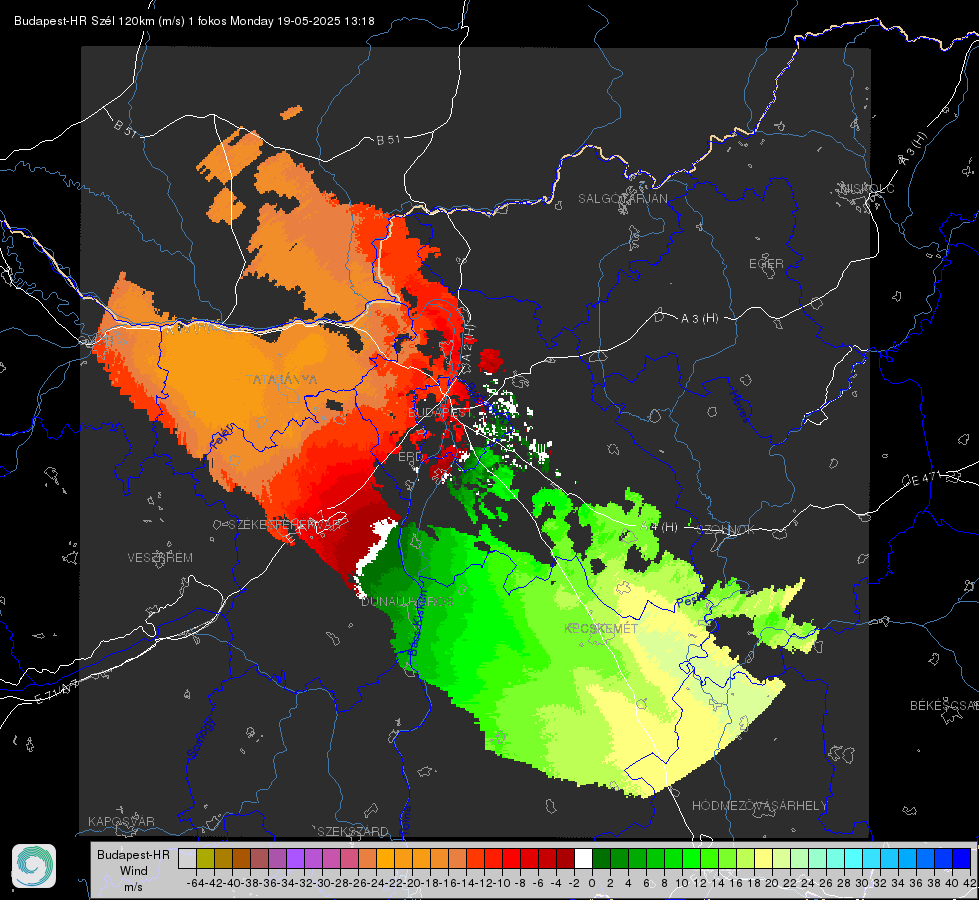Click the VESZPRÉM city label
The width and height of the screenshot is (979, 900).
click(160, 557)
